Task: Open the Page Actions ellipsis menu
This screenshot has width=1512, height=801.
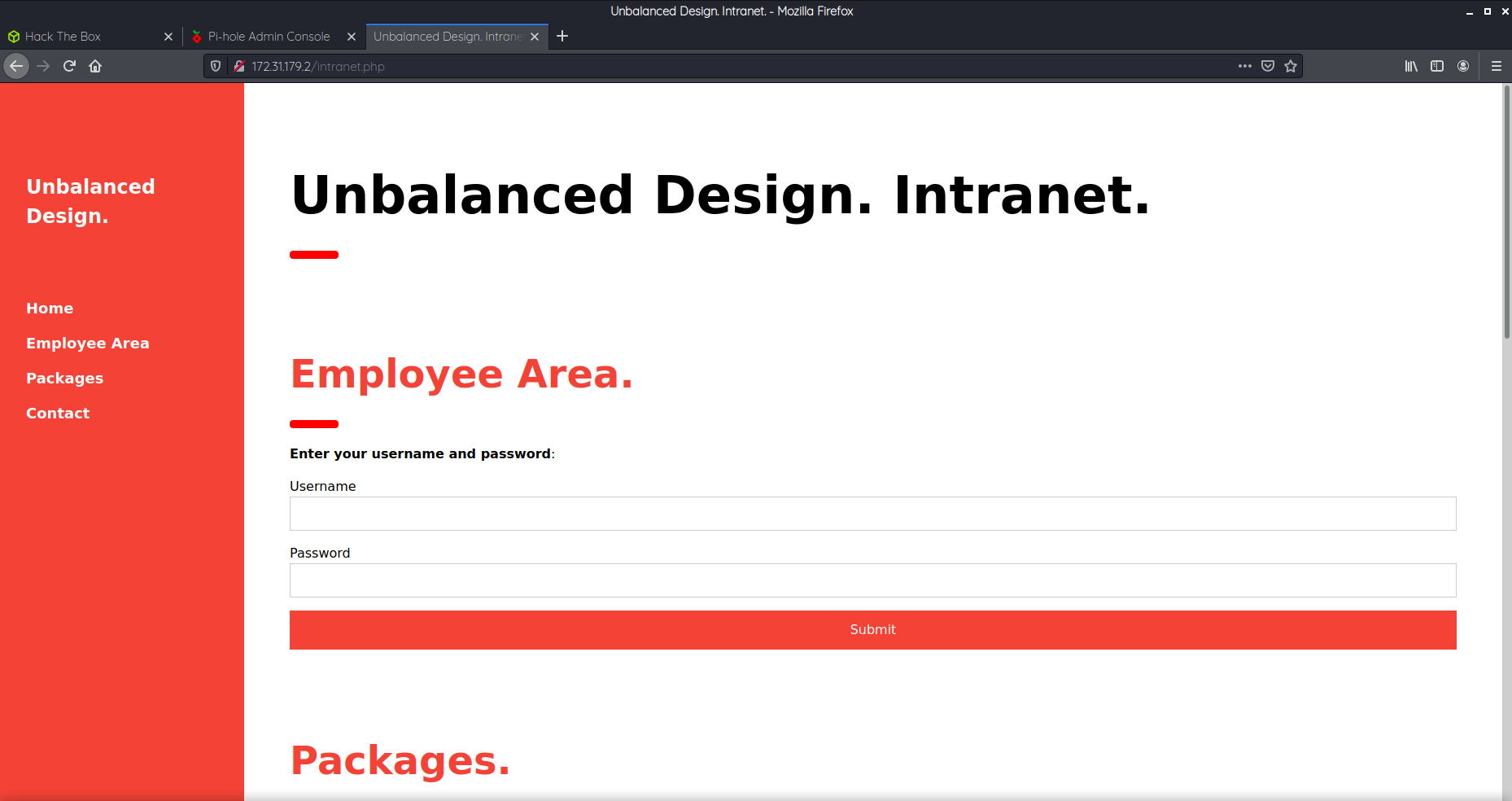Action: 1244,66
